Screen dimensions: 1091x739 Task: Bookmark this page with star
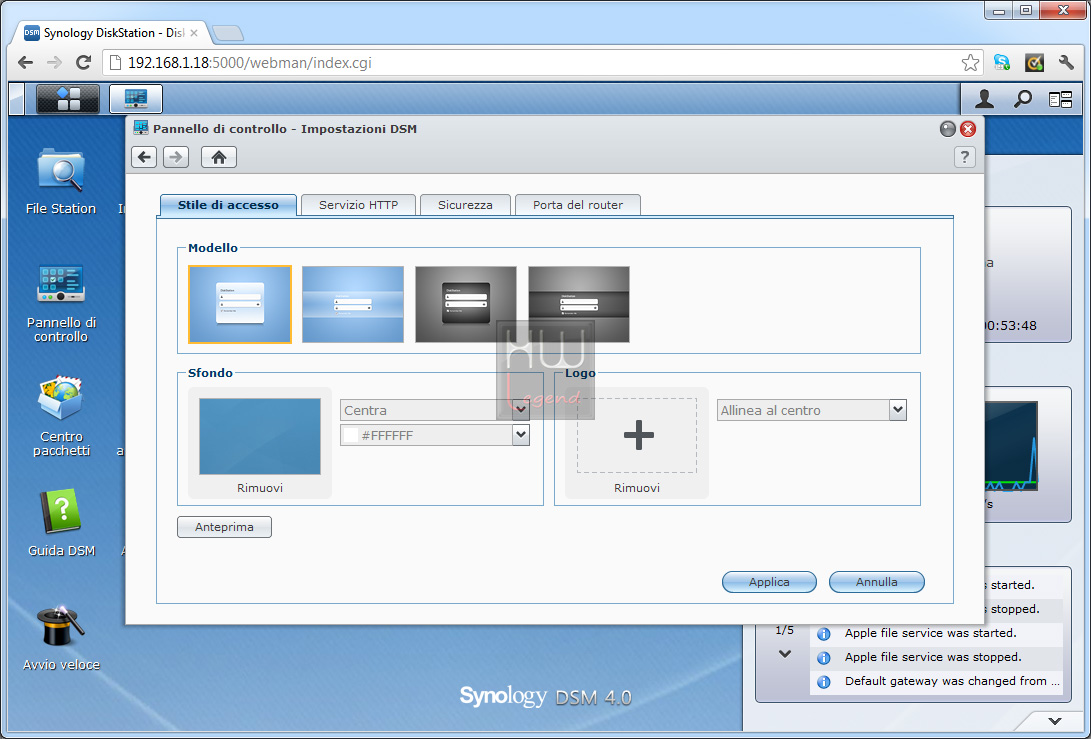click(x=970, y=63)
